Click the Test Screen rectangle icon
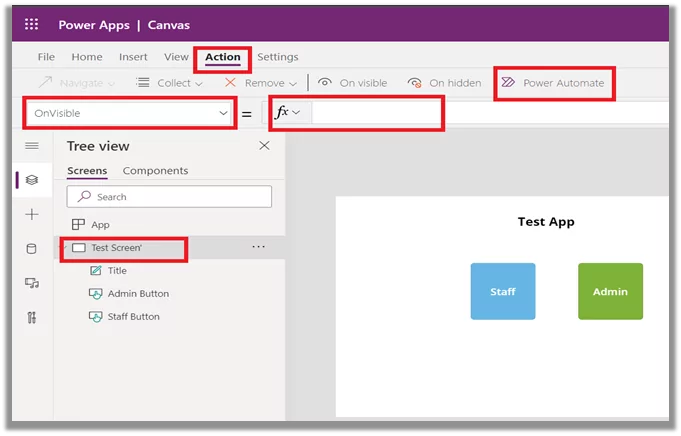The height and width of the screenshot is (436, 681). (79, 248)
